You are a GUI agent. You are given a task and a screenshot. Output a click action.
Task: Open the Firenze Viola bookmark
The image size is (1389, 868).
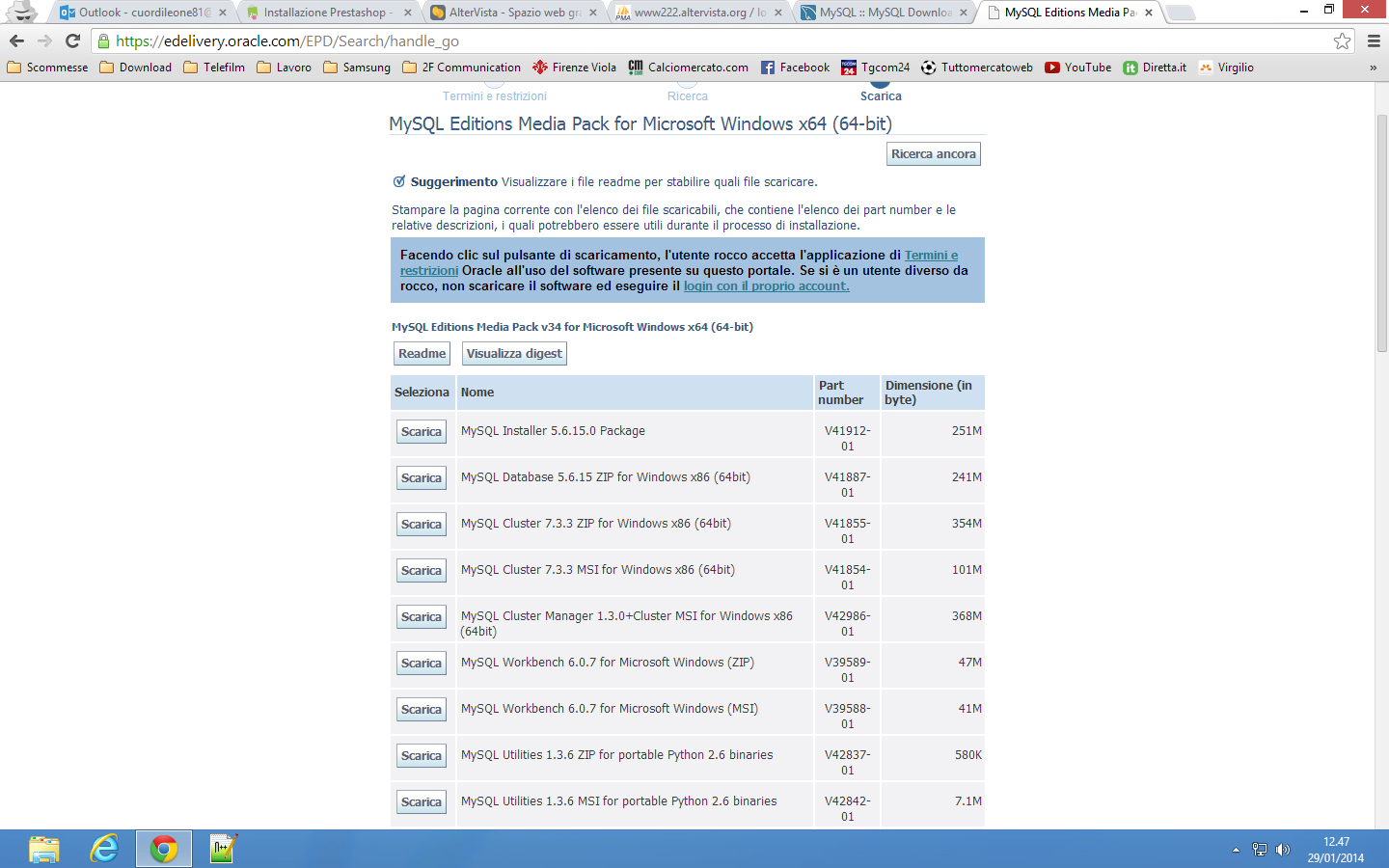574,68
